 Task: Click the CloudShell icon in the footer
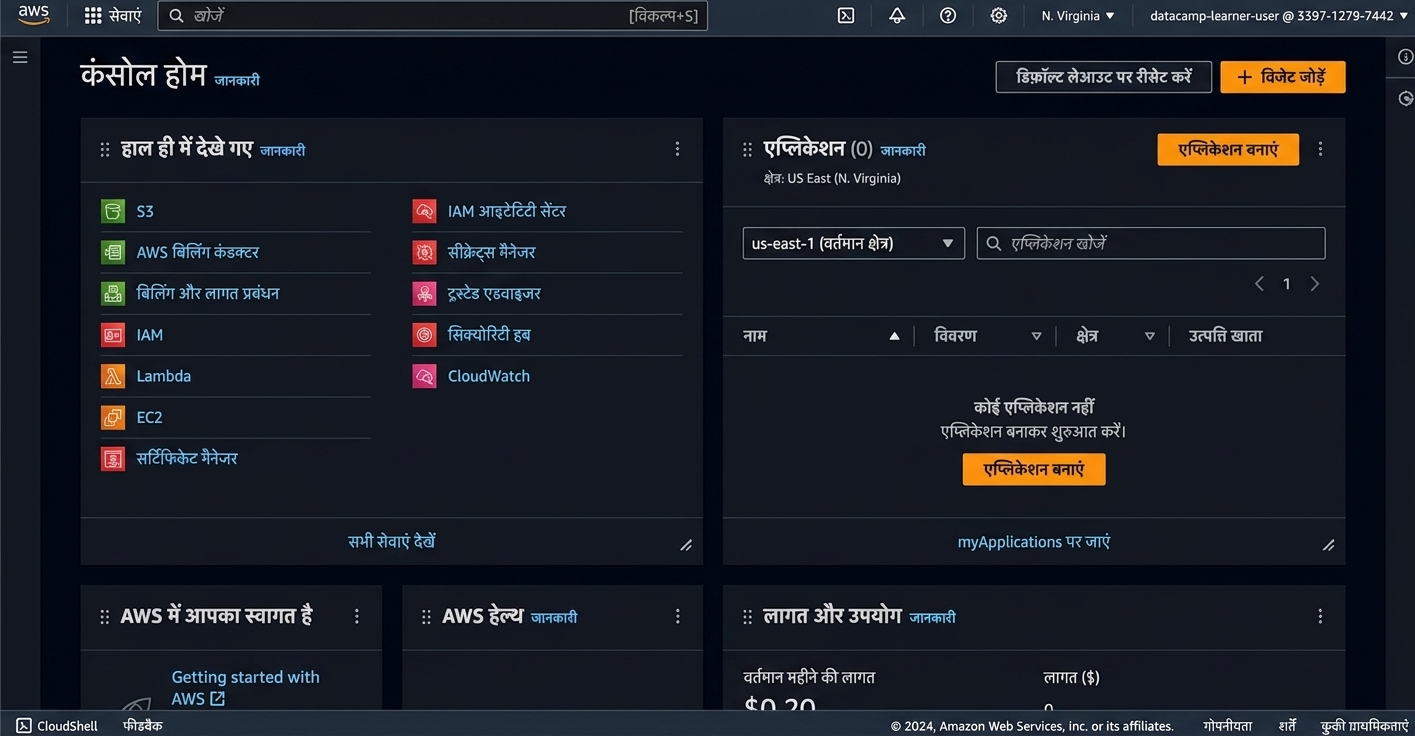tap(24, 726)
